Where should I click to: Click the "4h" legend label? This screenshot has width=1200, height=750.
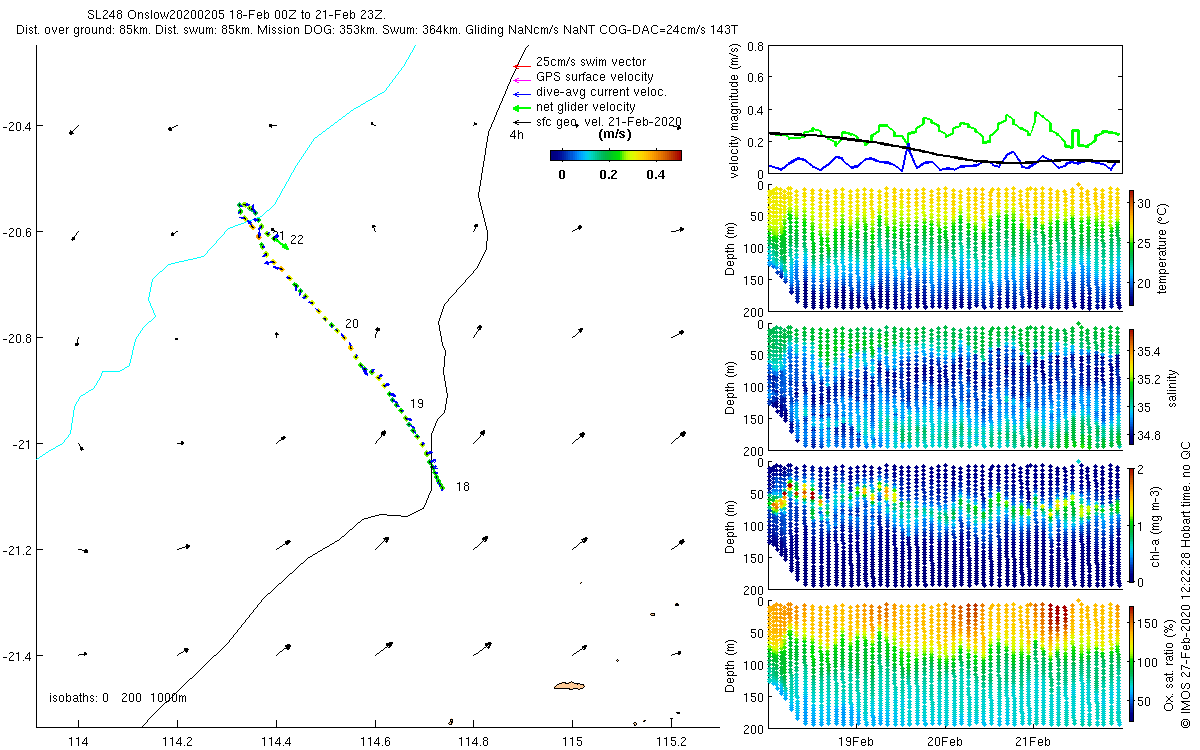[517, 135]
